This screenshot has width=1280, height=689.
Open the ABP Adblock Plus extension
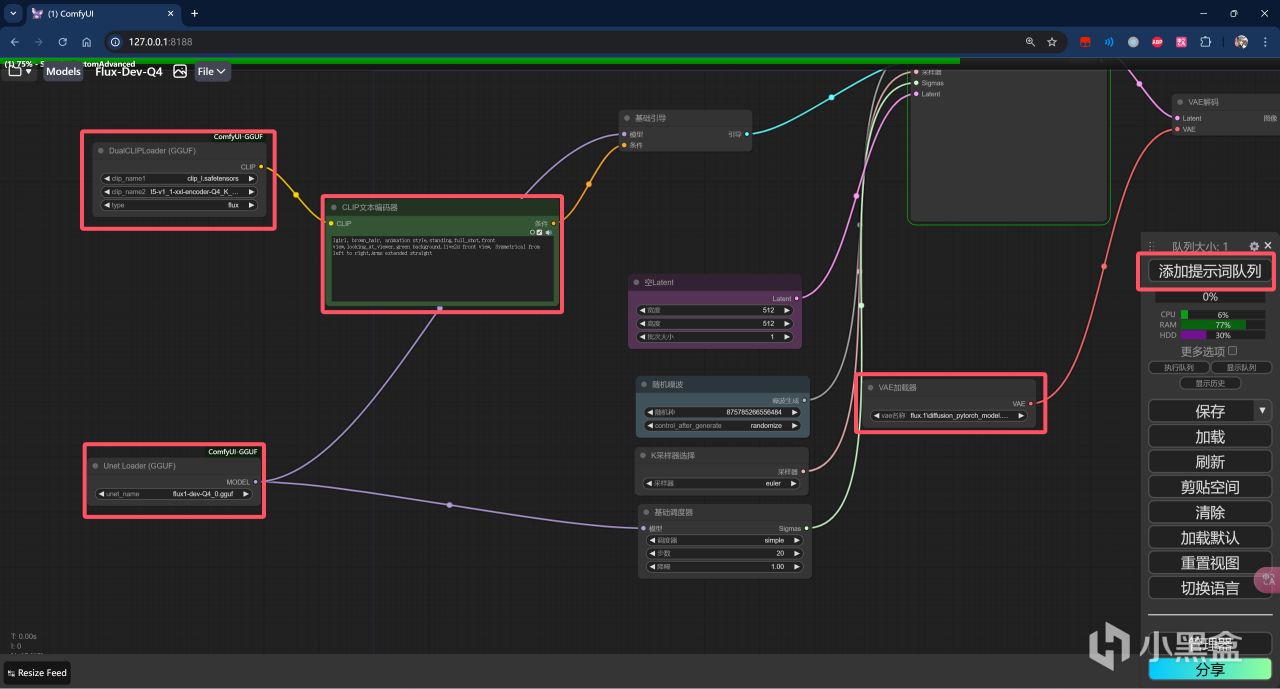pyautogui.click(x=1157, y=42)
